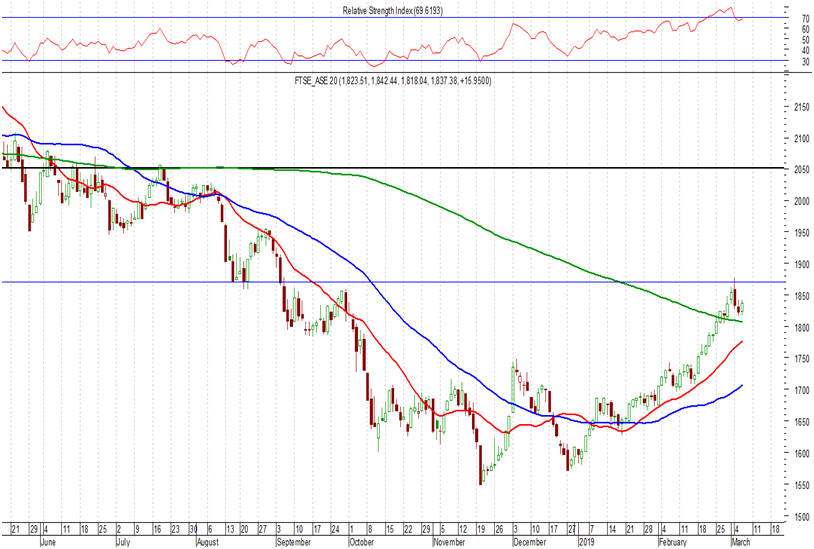Click the 1950 price axis label
This screenshot has height=549, width=814.
pos(802,233)
